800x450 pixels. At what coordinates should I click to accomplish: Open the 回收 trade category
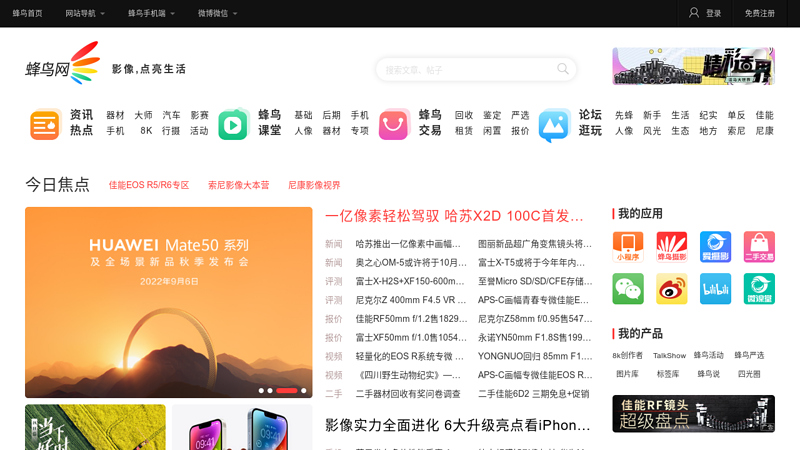pos(464,115)
